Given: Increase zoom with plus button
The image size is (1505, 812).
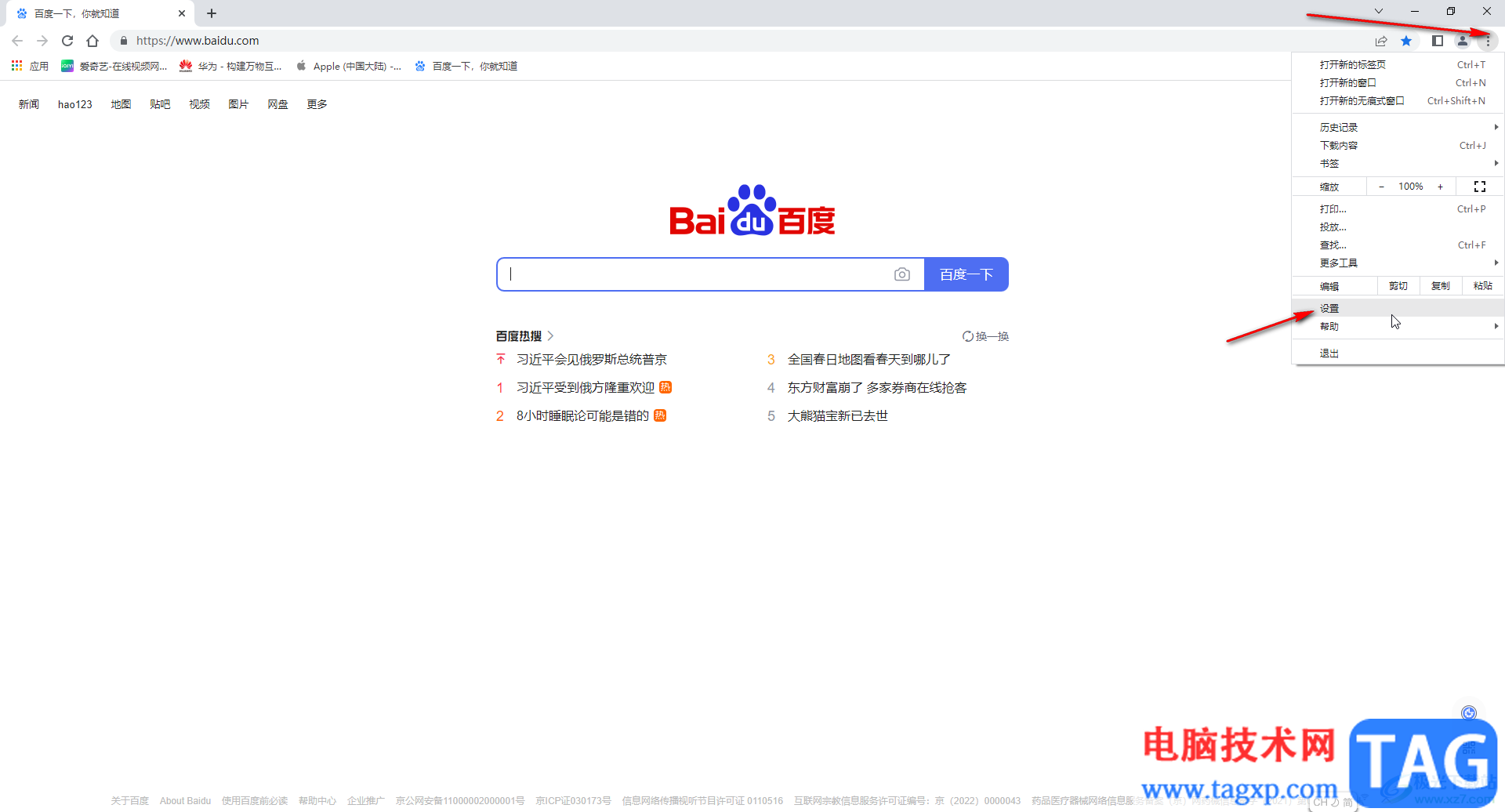Looking at the screenshot, I should coord(1440,187).
